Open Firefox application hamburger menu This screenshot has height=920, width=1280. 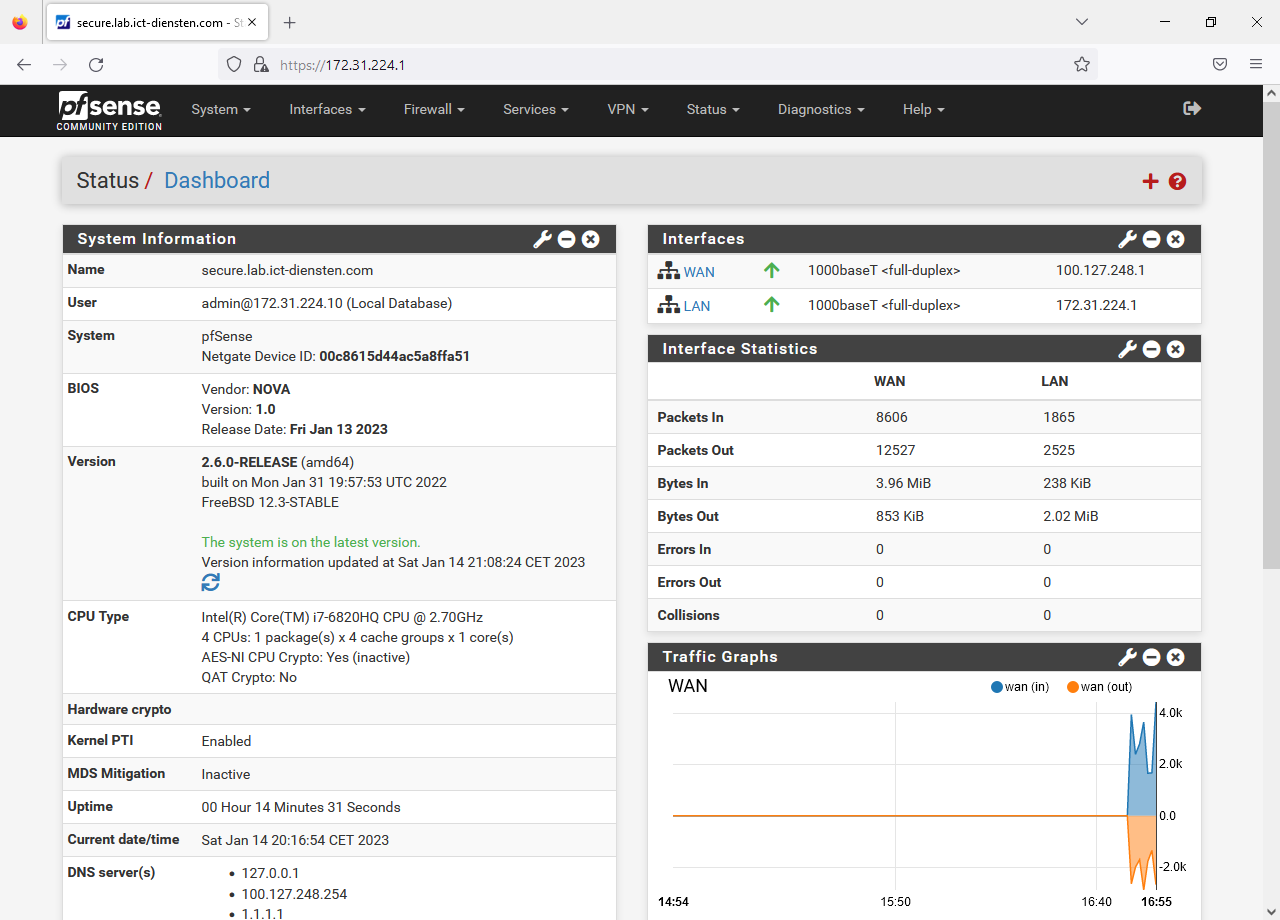point(1256,64)
